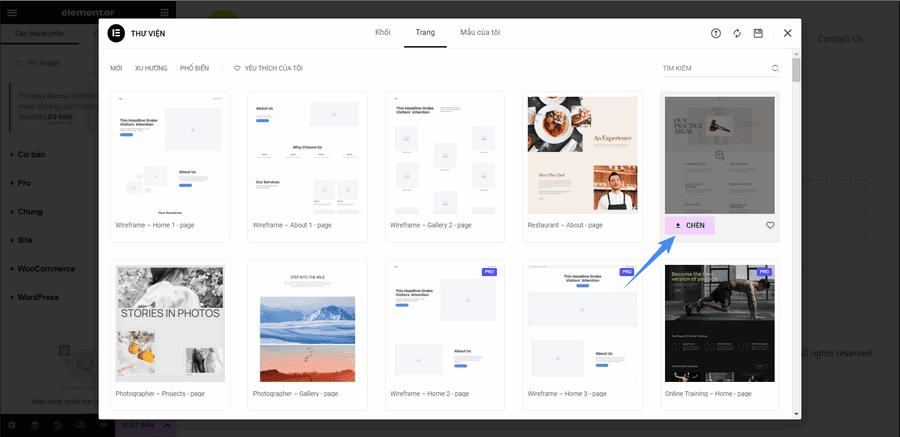Click the search magnifier icon in library
Image resolution: width=900 pixels, height=437 pixels.
click(775, 68)
